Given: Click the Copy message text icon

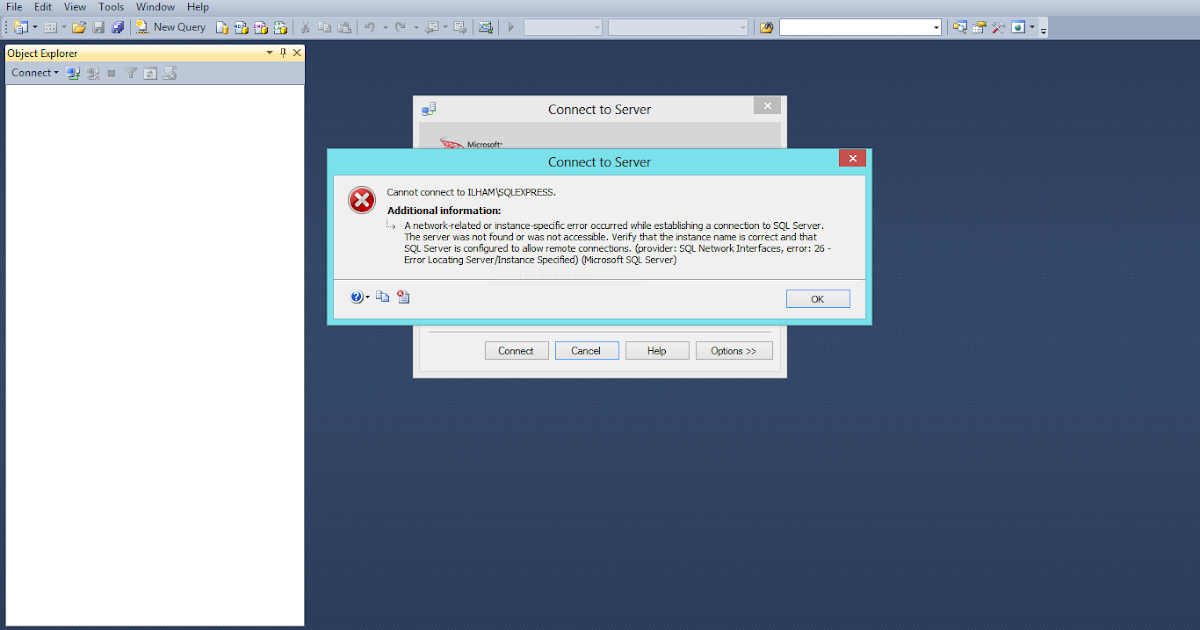Looking at the screenshot, I should 383,297.
